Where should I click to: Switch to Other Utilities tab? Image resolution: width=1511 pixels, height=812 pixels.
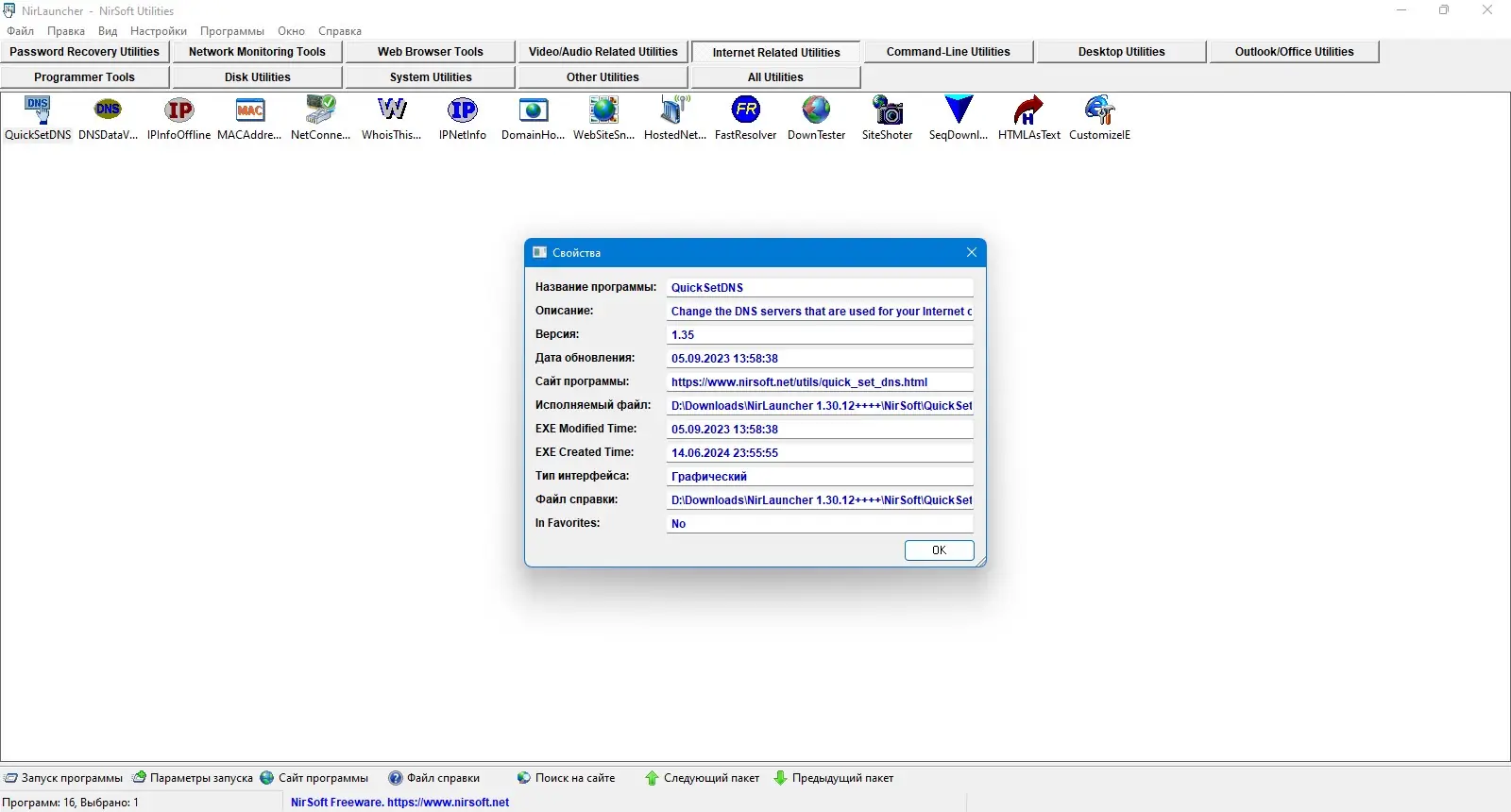603,77
